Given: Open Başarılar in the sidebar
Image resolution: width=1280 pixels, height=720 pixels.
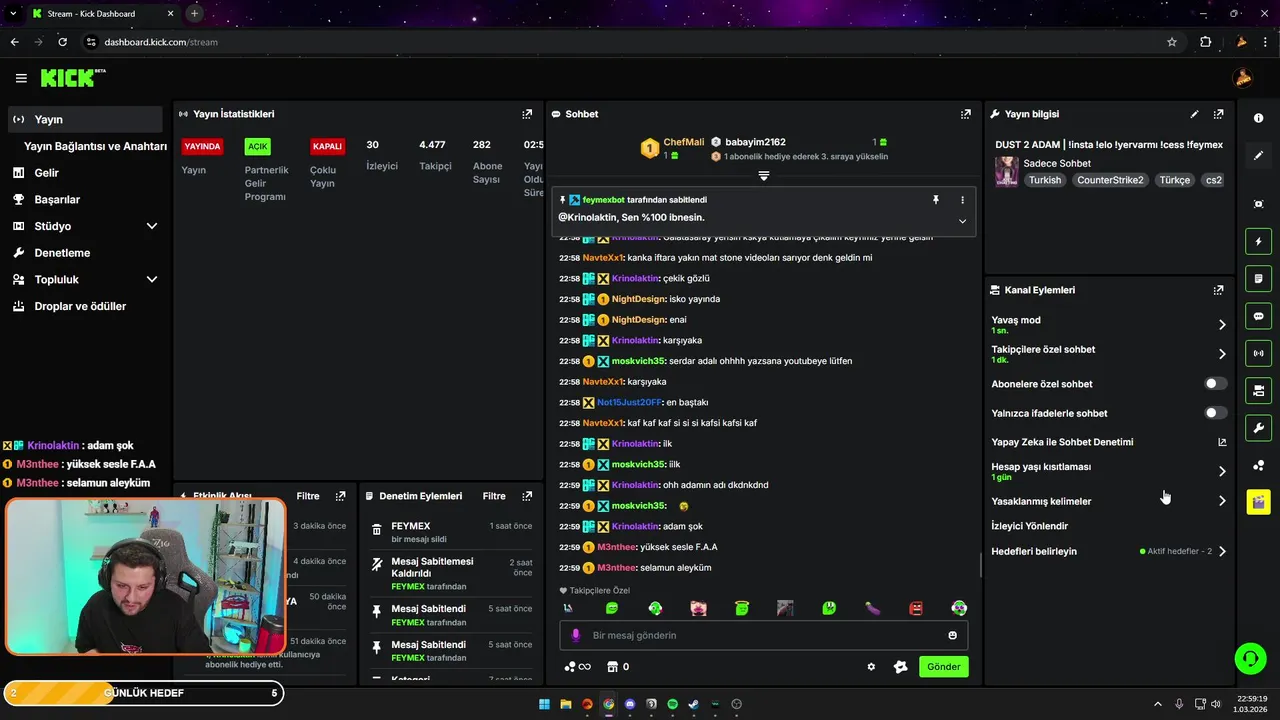Looking at the screenshot, I should point(85,200).
